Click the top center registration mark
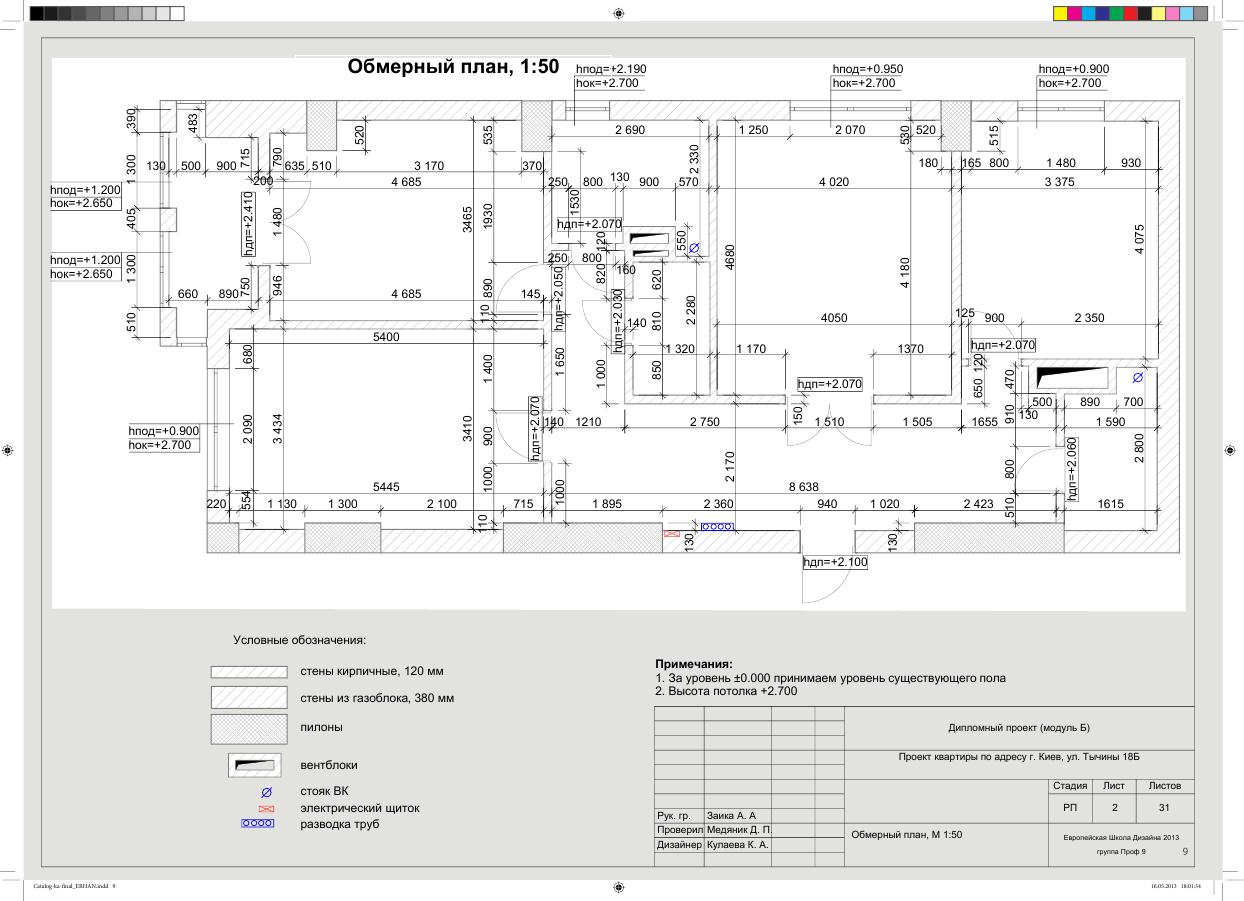Image resolution: width=1244 pixels, height=901 pixels. point(618,14)
